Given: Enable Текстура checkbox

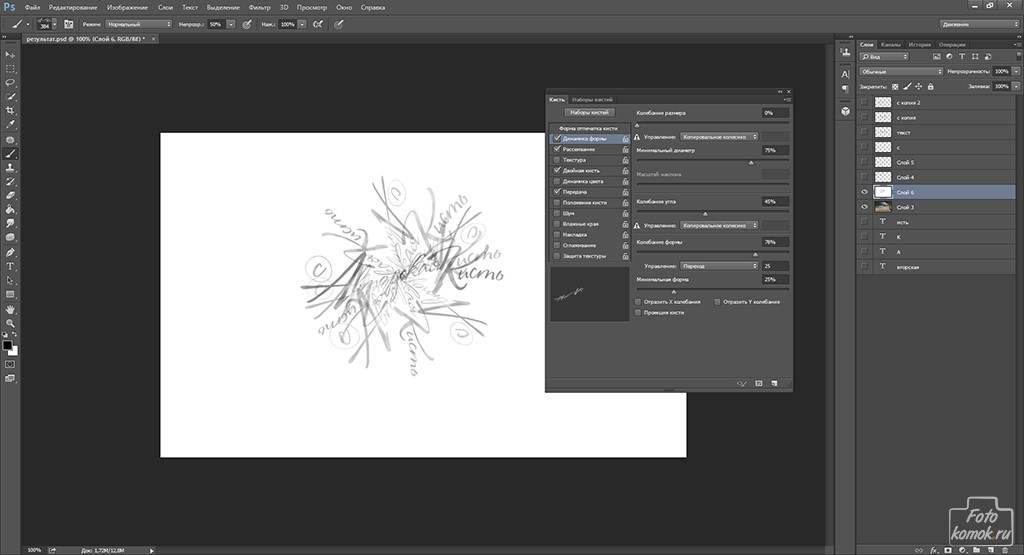Looking at the screenshot, I should click(x=556, y=160).
